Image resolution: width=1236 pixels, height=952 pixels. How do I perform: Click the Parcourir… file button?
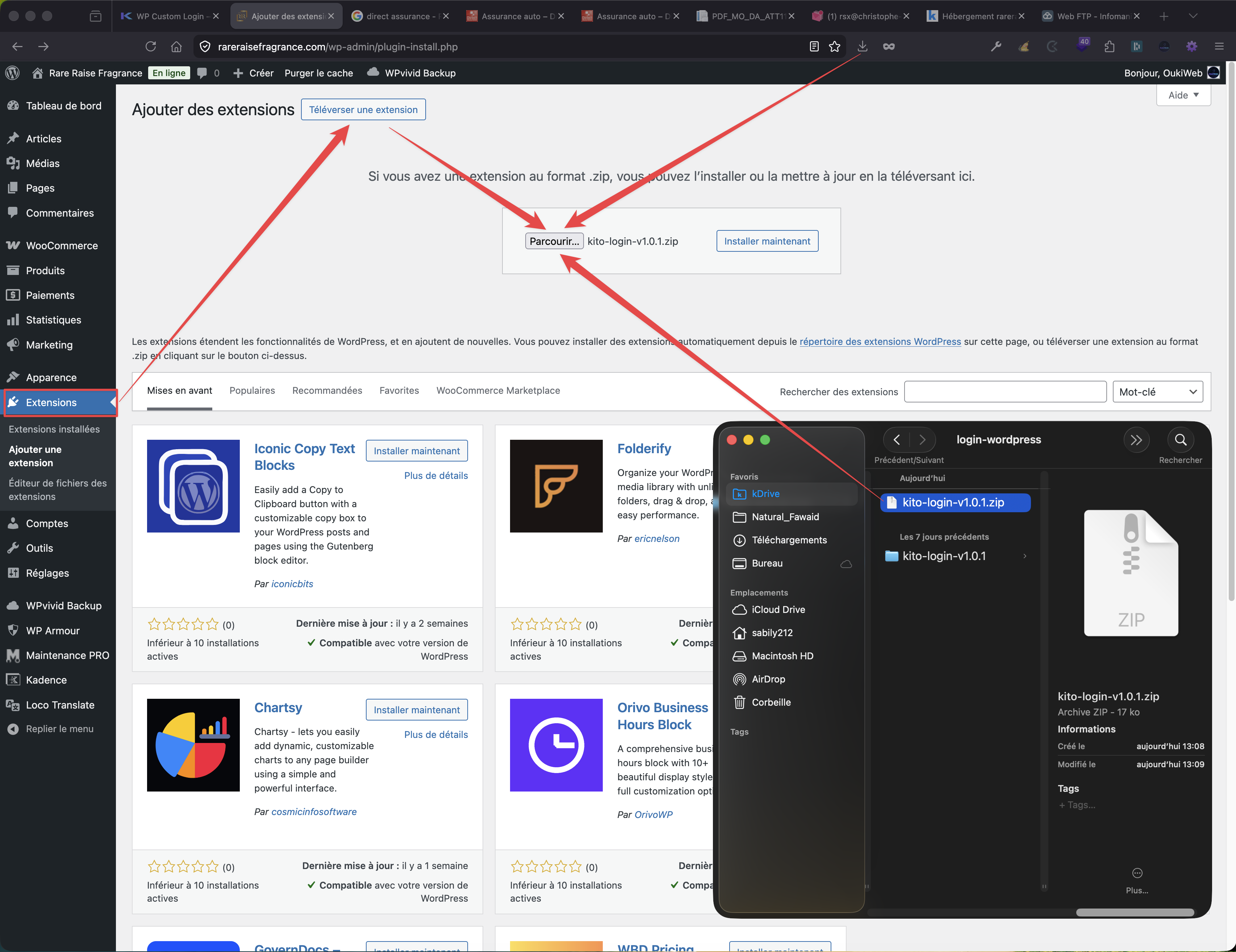(x=554, y=241)
